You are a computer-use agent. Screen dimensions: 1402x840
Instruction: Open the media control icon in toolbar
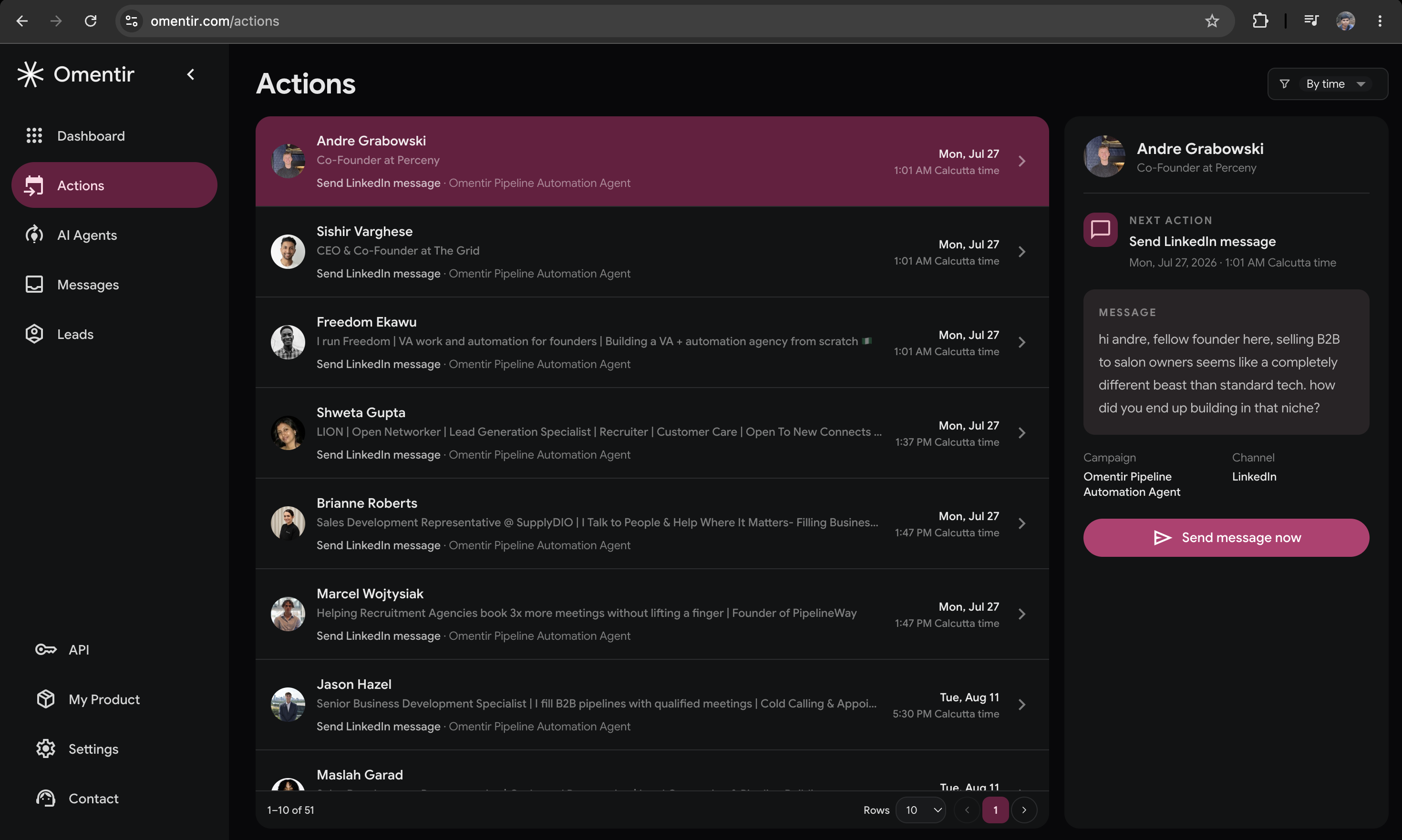point(1311,21)
